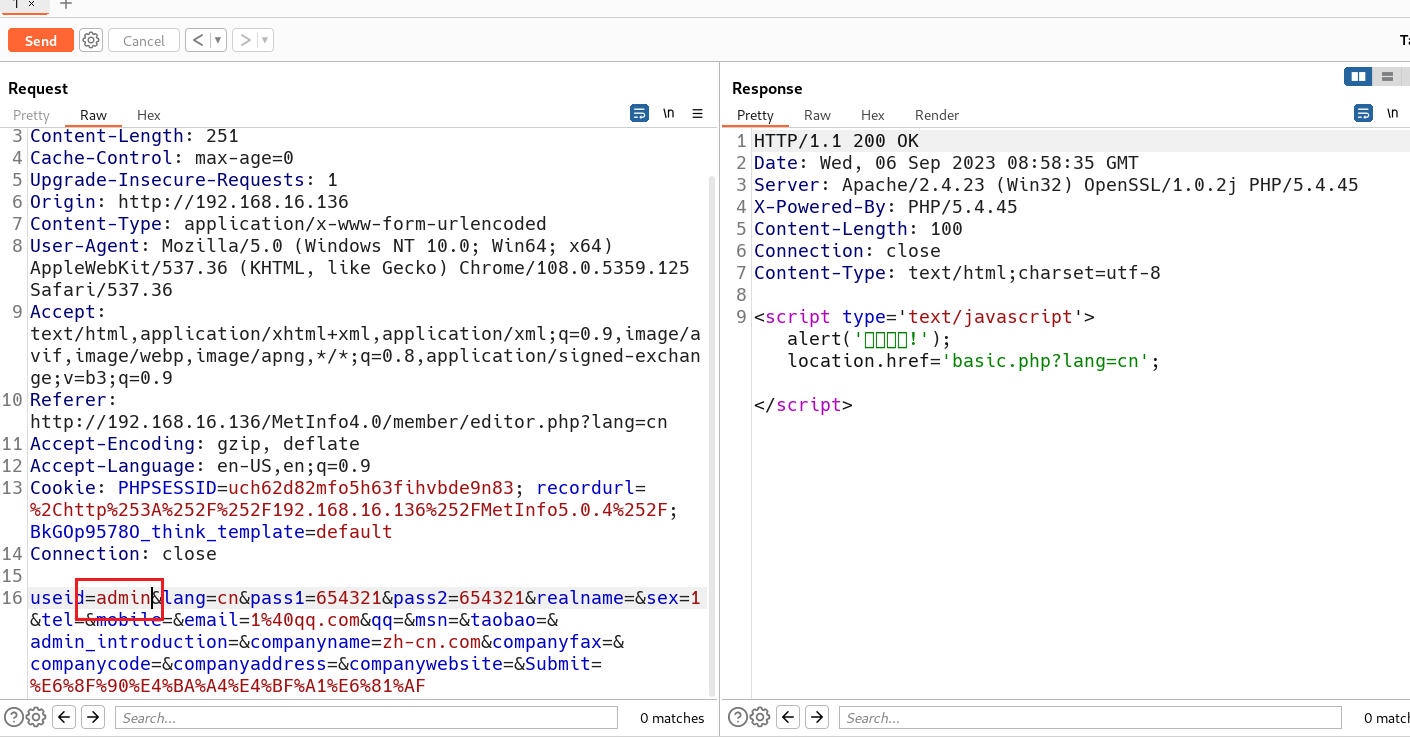Jump to next match in Response search
1410x737 pixels.
pos(817,717)
